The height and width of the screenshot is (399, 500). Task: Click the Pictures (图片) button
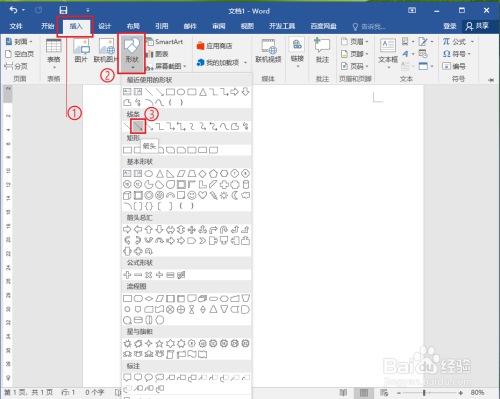pyautogui.click(x=81, y=50)
